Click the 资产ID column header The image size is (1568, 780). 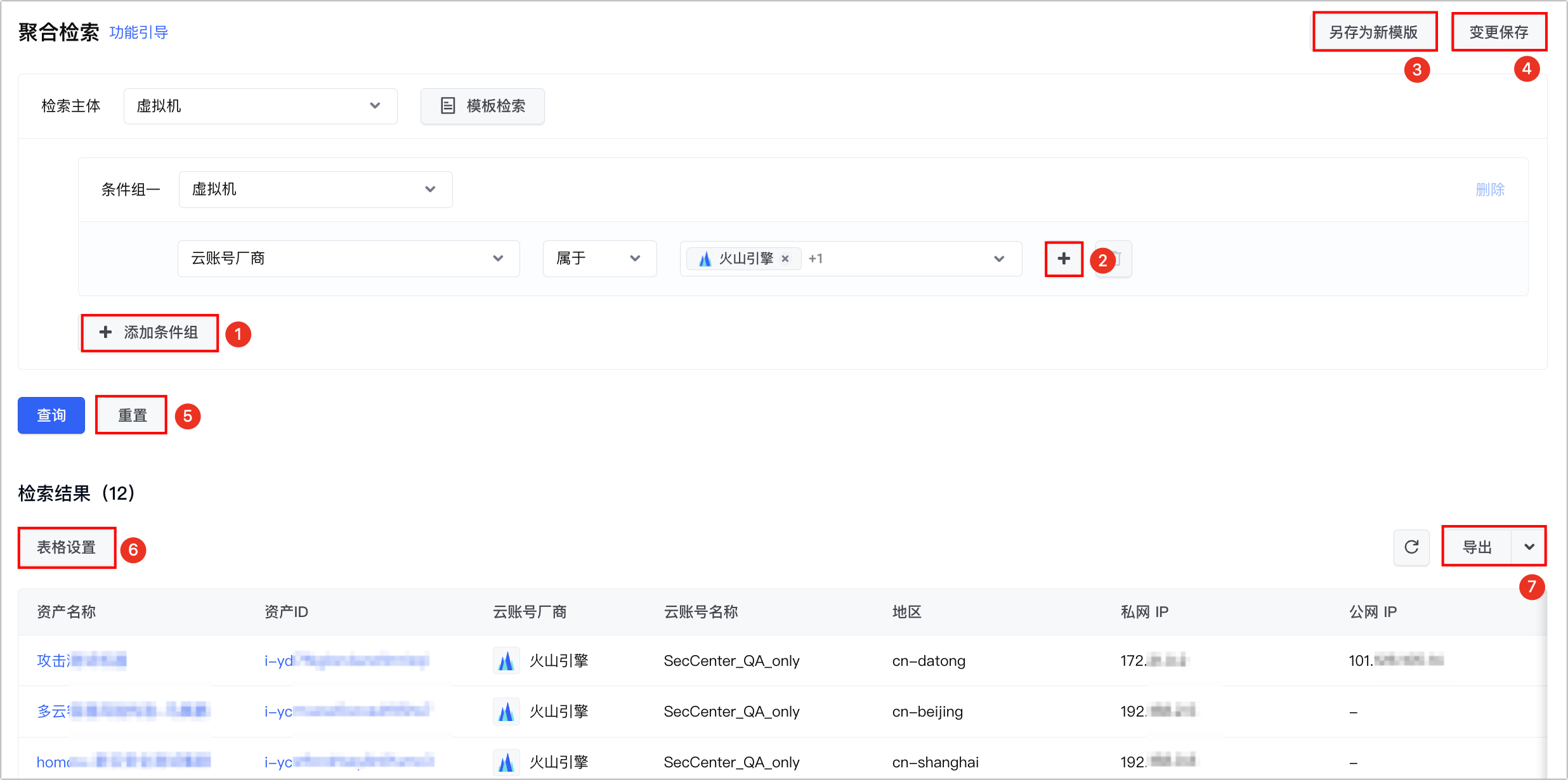tap(286, 612)
